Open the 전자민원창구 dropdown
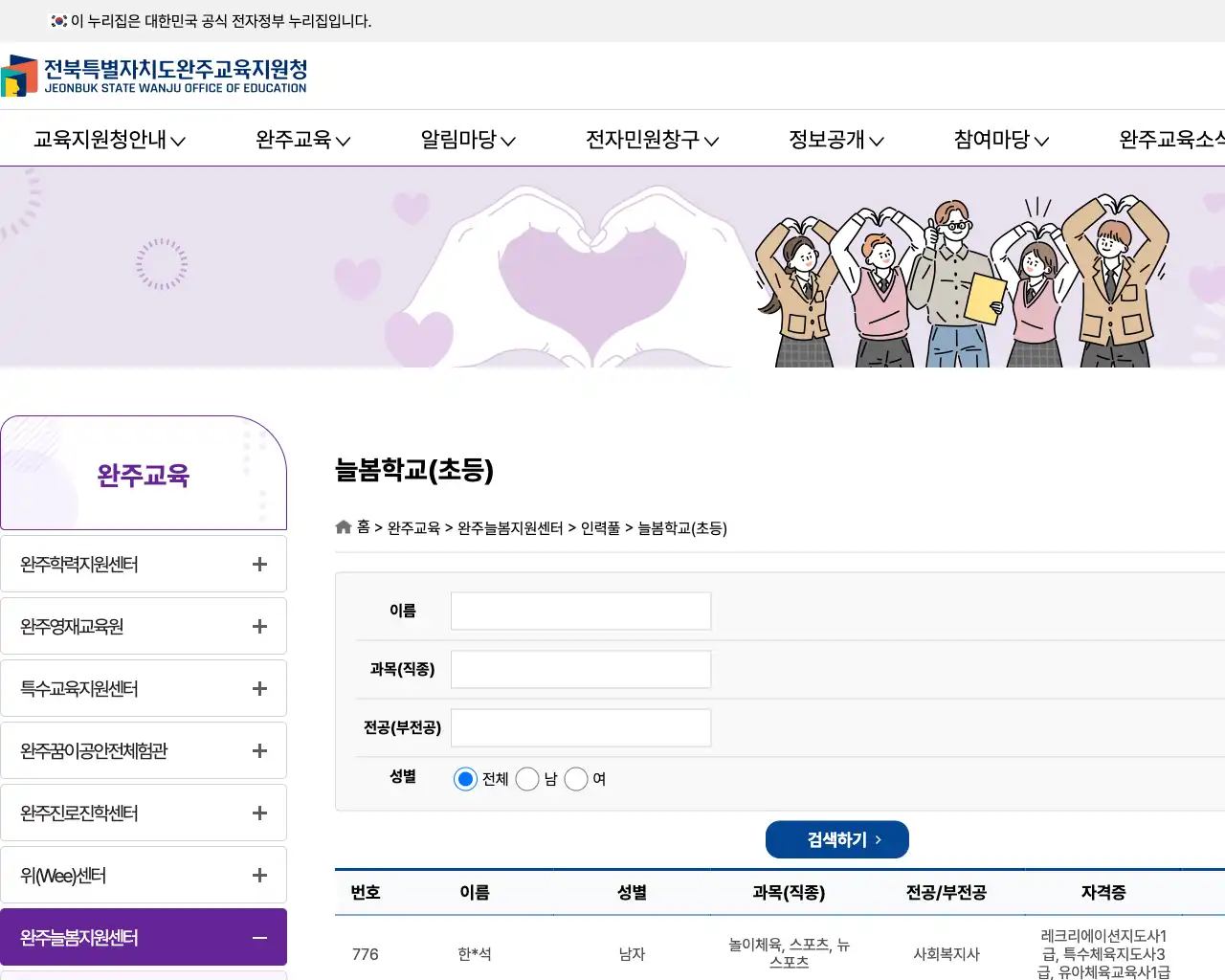1225x980 pixels. (x=651, y=140)
